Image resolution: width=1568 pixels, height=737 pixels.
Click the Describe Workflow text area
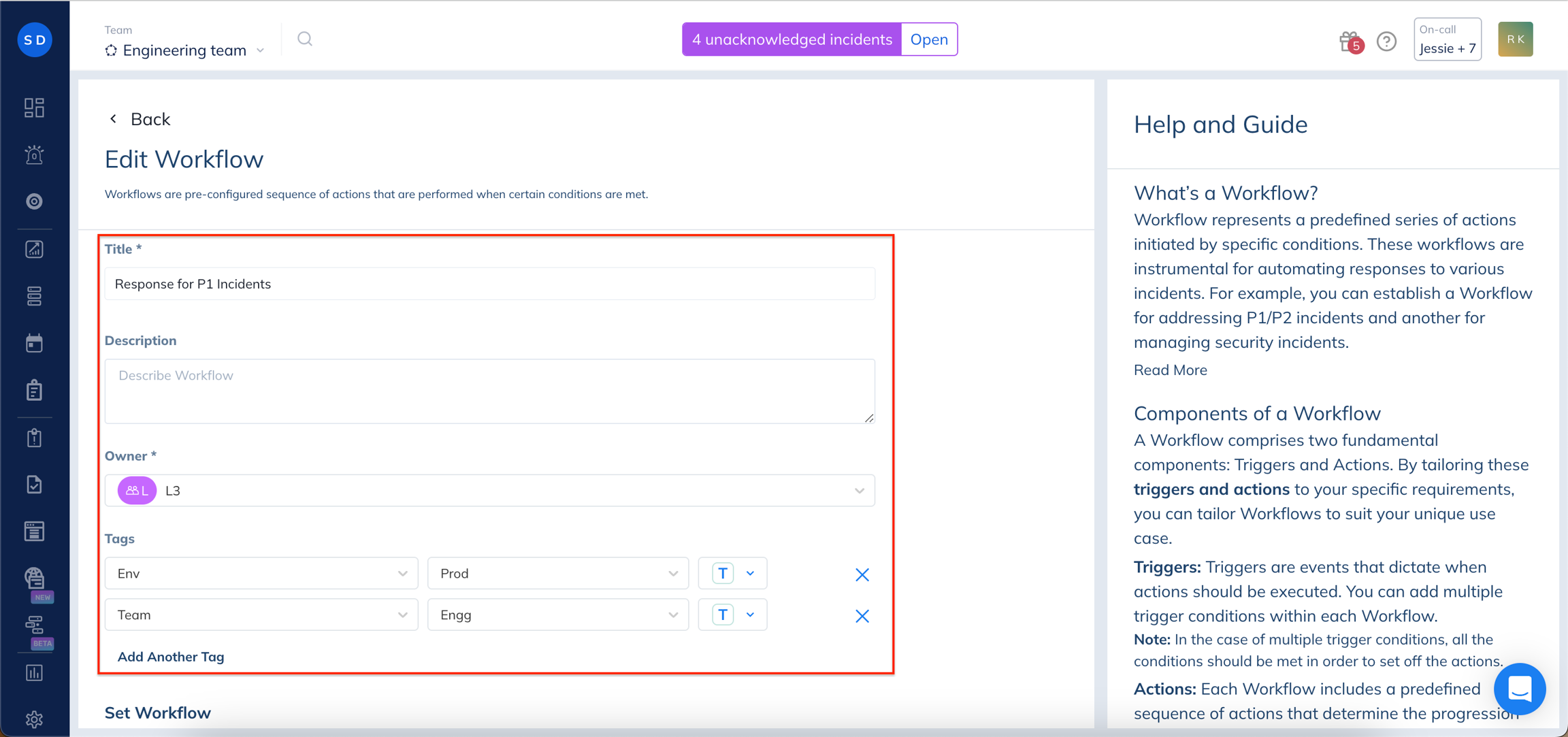click(x=490, y=391)
